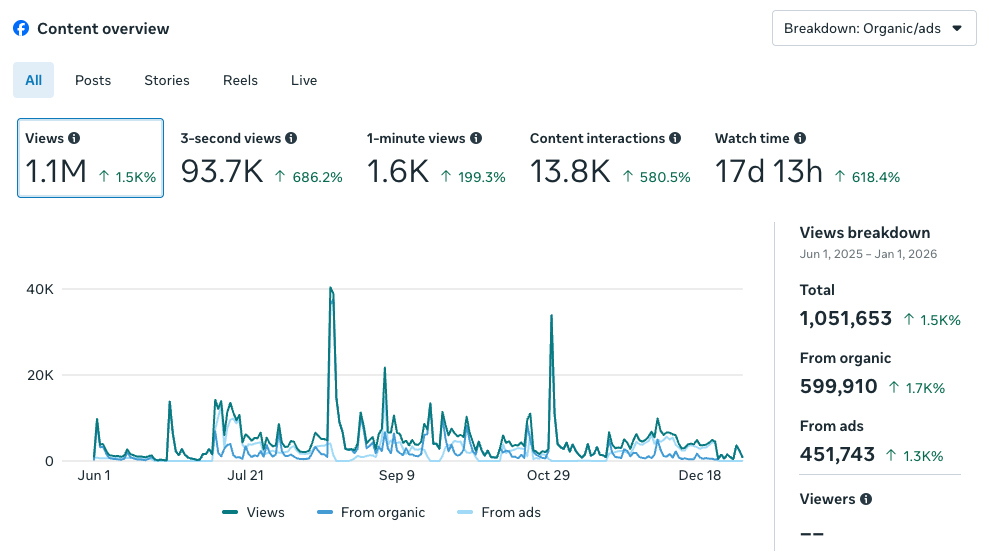Click info icon next to Views
985x556 pixels.
pos(74,139)
